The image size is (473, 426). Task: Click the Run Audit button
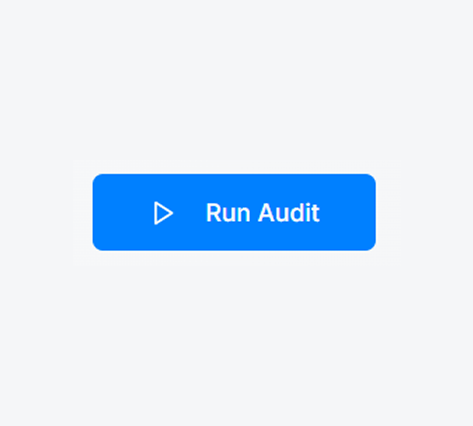(234, 212)
